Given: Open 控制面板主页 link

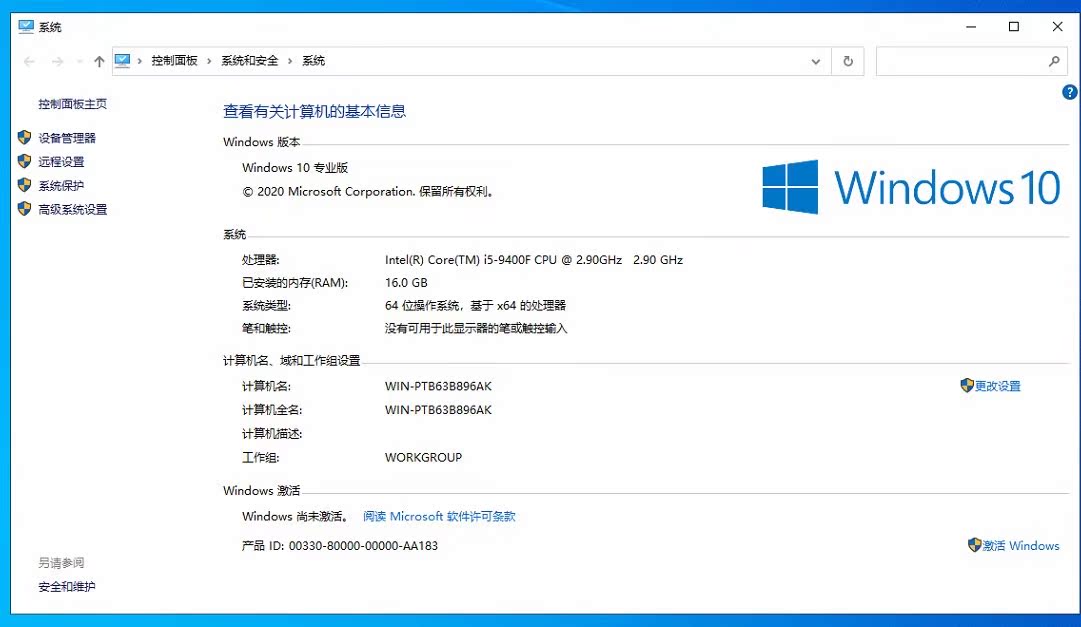Looking at the screenshot, I should coord(72,104).
